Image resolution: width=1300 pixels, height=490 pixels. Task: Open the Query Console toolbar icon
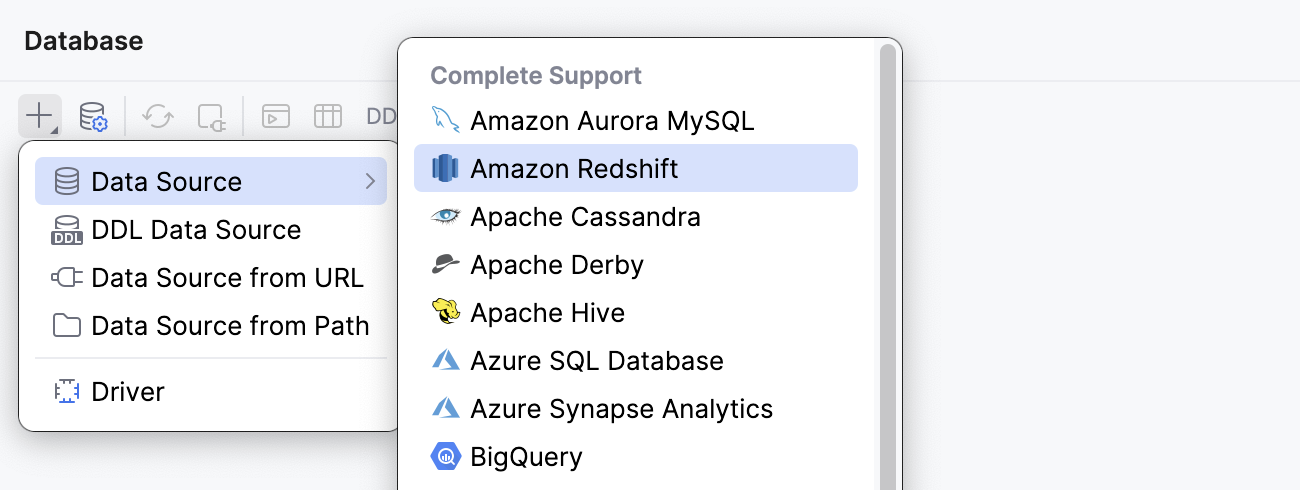(x=275, y=116)
